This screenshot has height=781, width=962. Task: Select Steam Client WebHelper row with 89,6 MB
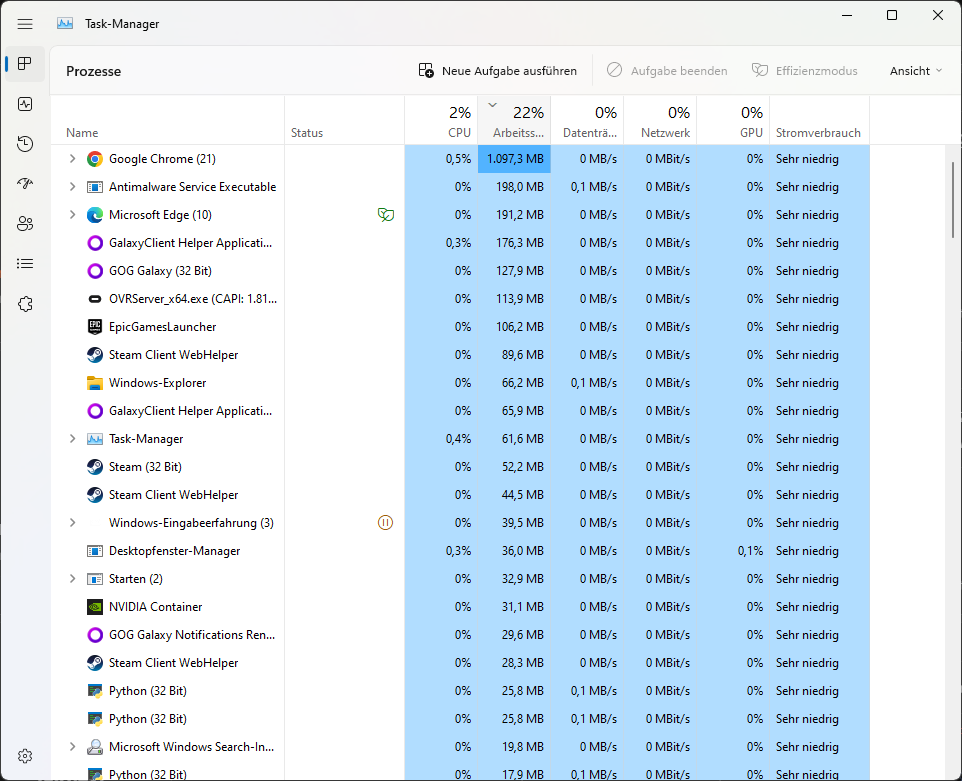[x=460, y=355]
